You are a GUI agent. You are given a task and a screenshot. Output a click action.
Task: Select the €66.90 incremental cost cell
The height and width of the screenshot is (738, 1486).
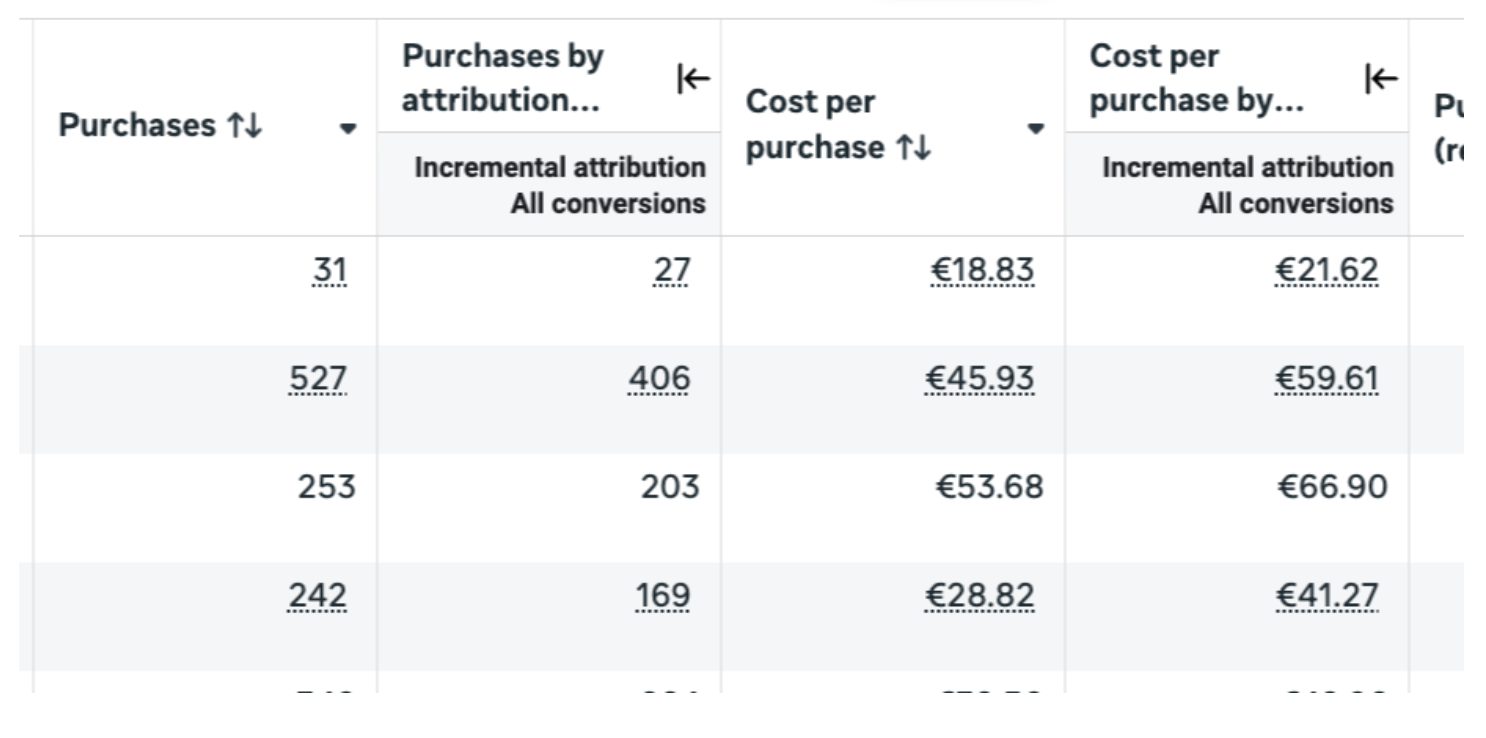click(x=1237, y=487)
